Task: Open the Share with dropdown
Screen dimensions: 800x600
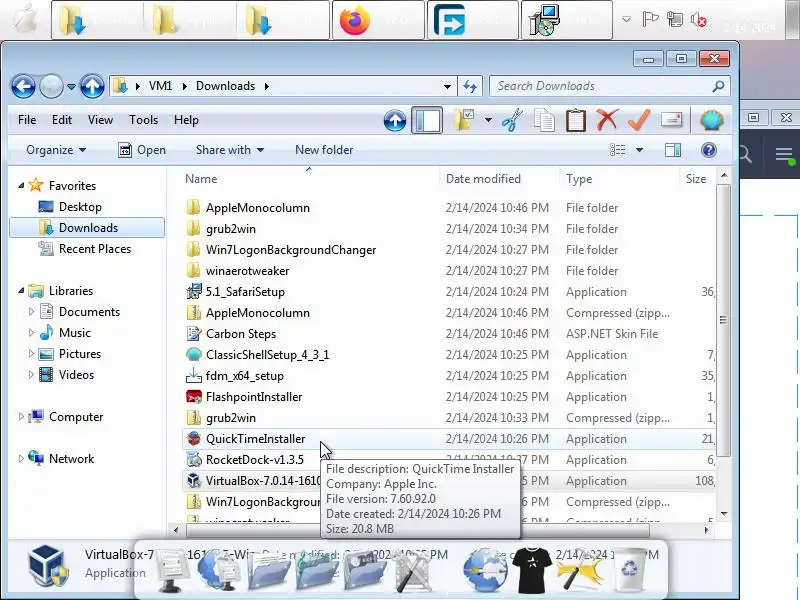Action: point(230,150)
